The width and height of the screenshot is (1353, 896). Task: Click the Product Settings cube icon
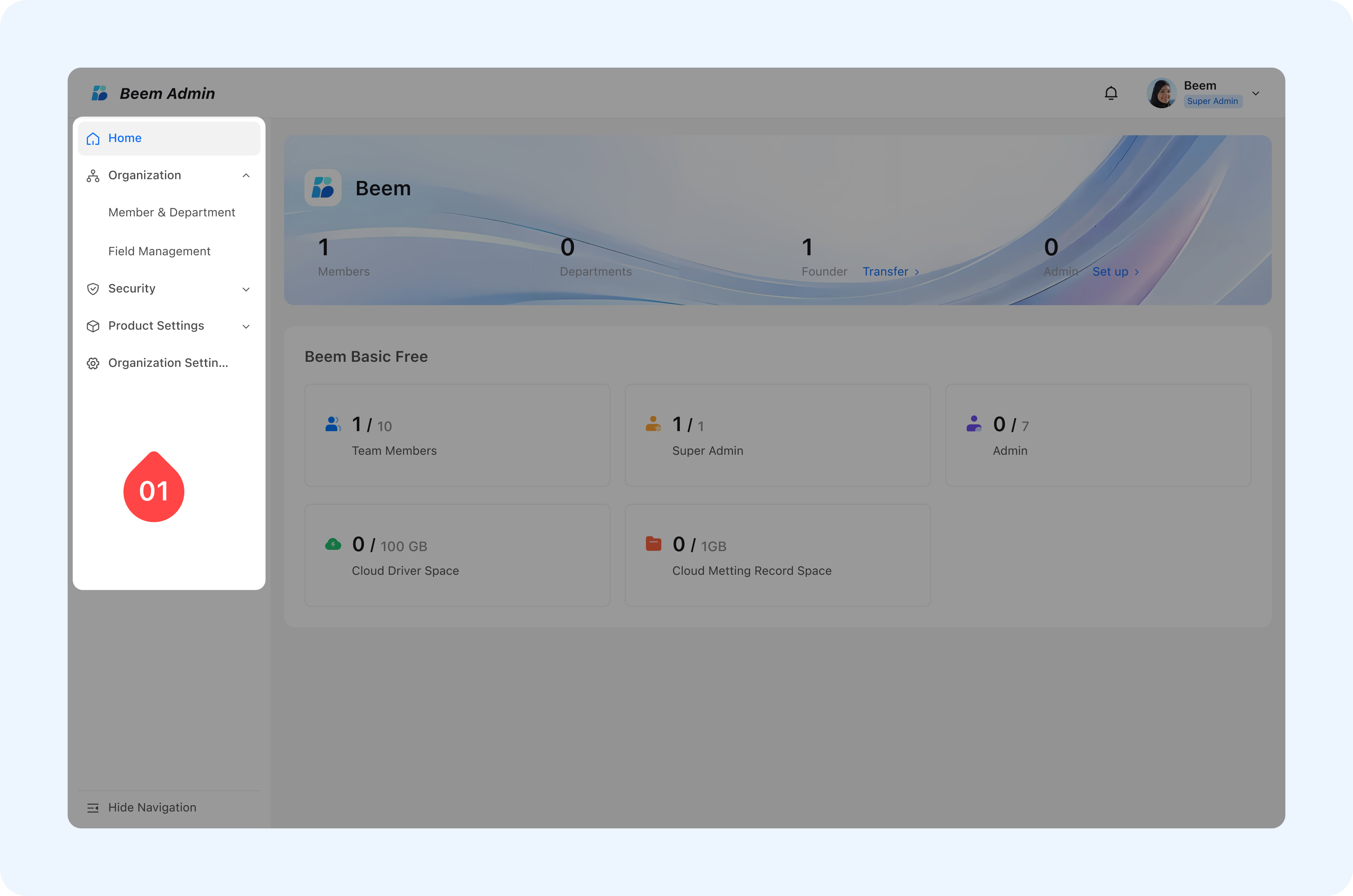tap(93, 326)
